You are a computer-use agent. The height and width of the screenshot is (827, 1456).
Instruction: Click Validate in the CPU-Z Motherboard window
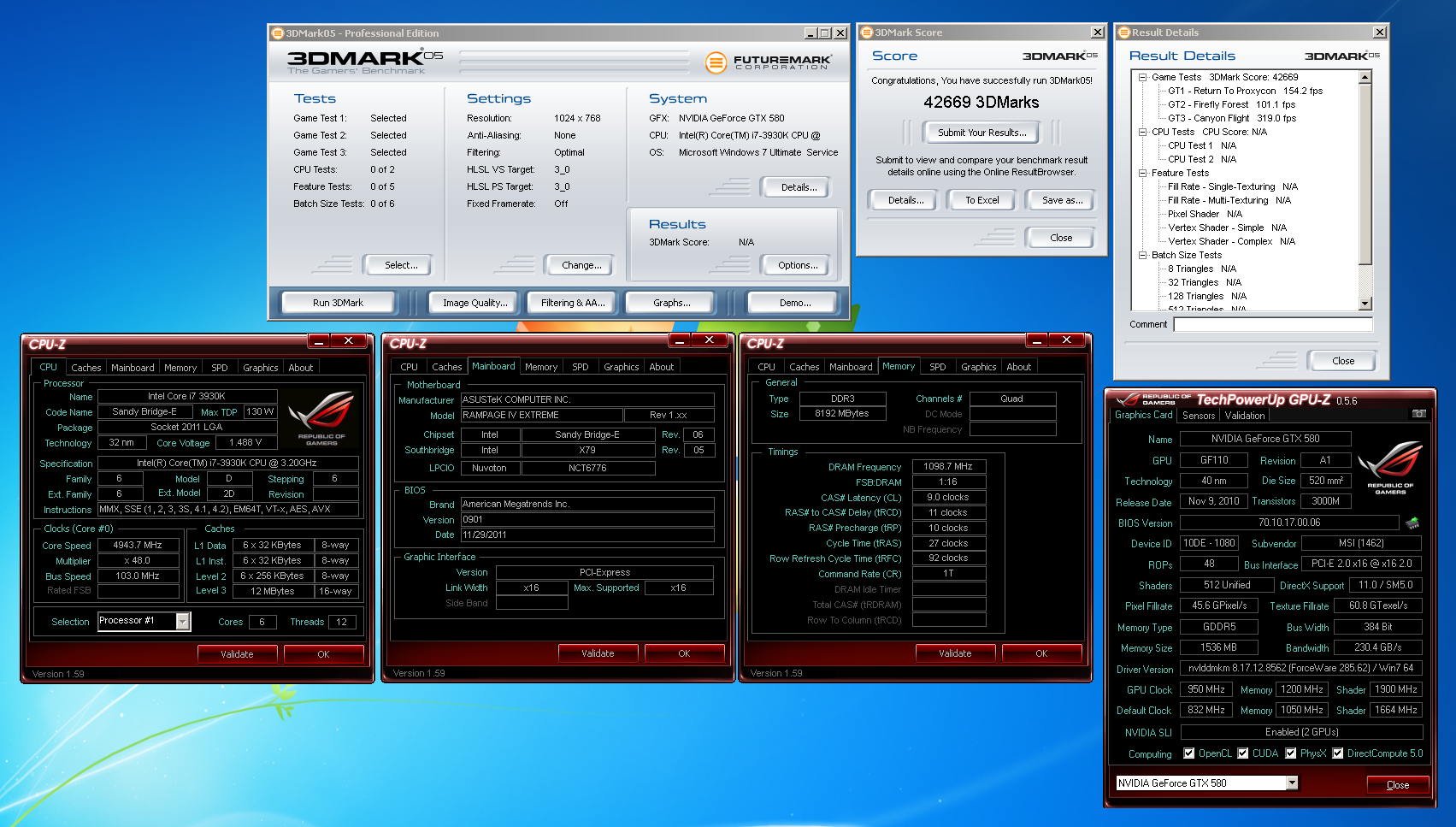pos(598,653)
